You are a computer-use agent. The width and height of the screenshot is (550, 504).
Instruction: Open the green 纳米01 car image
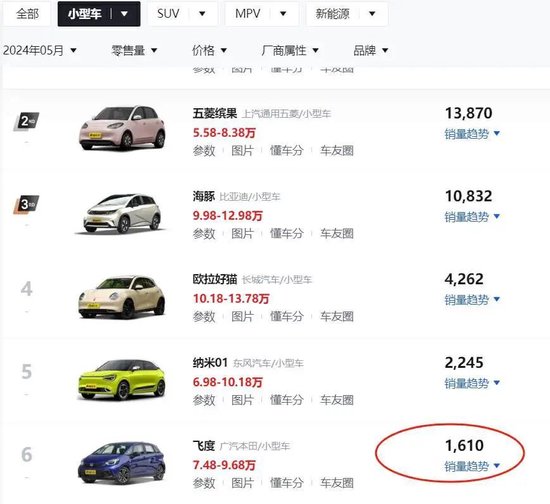[122, 379]
